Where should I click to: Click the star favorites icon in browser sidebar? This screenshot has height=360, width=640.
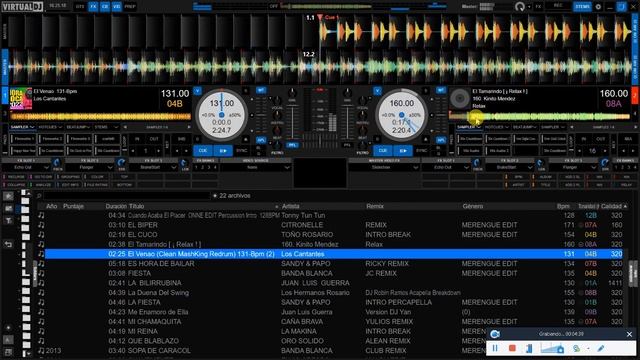pos(8,196)
